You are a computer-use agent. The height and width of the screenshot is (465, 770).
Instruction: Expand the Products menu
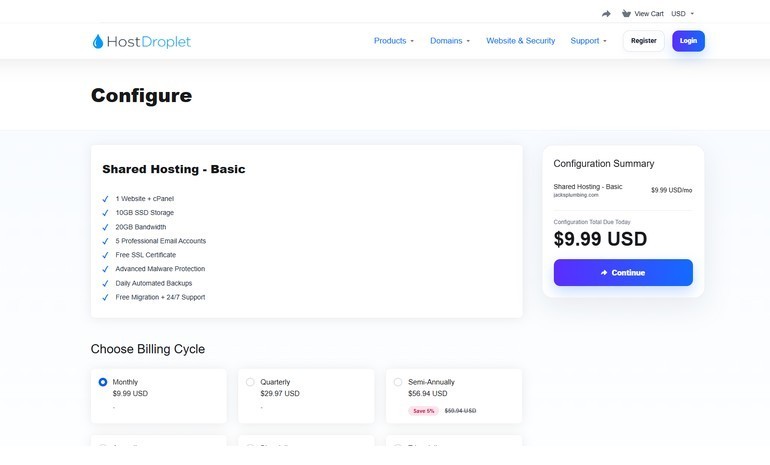394,41
